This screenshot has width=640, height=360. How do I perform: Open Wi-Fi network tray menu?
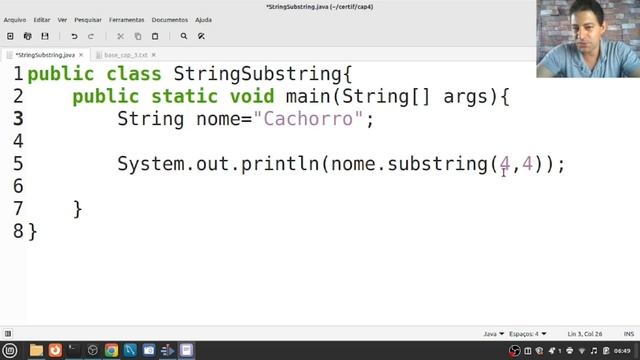pyautogui.click(x=582, y=351)
